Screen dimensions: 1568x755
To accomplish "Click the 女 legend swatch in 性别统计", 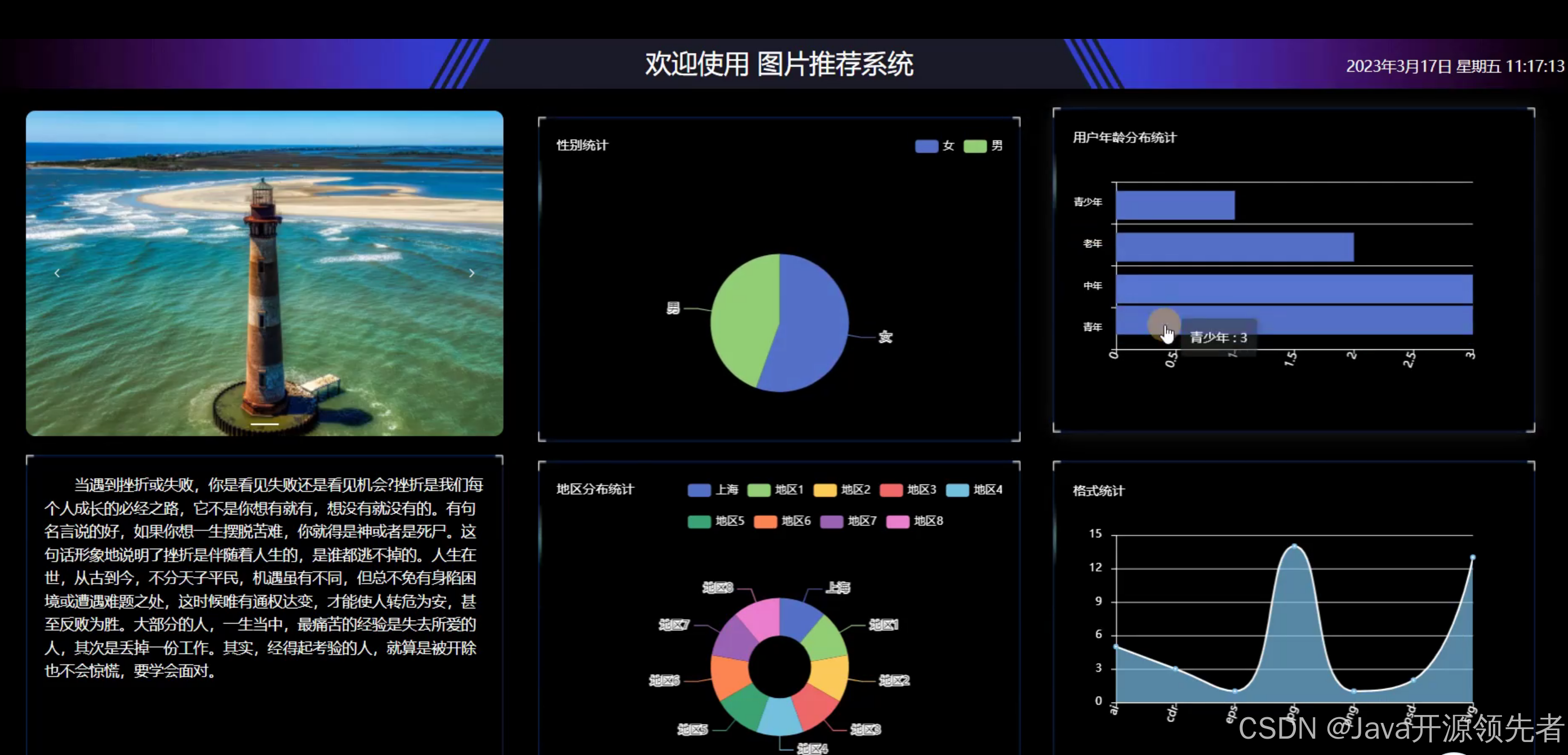I will pyautogui.click(x=926, y=145).
